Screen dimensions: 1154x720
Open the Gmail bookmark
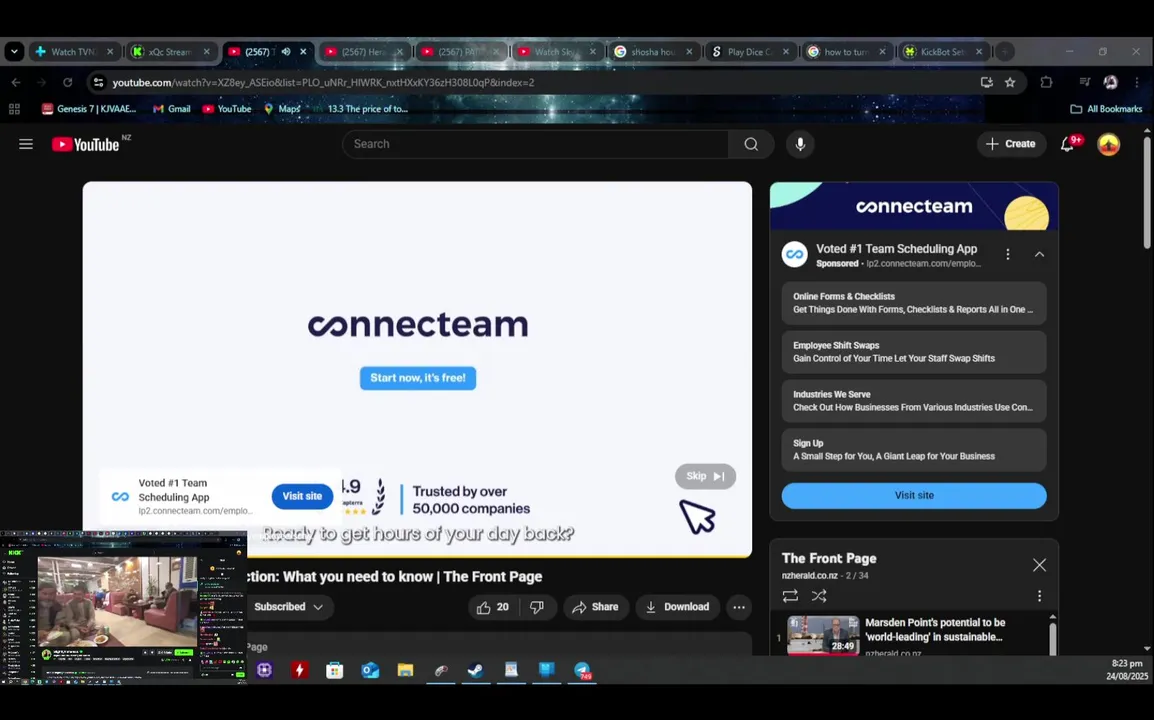(171, 109)
